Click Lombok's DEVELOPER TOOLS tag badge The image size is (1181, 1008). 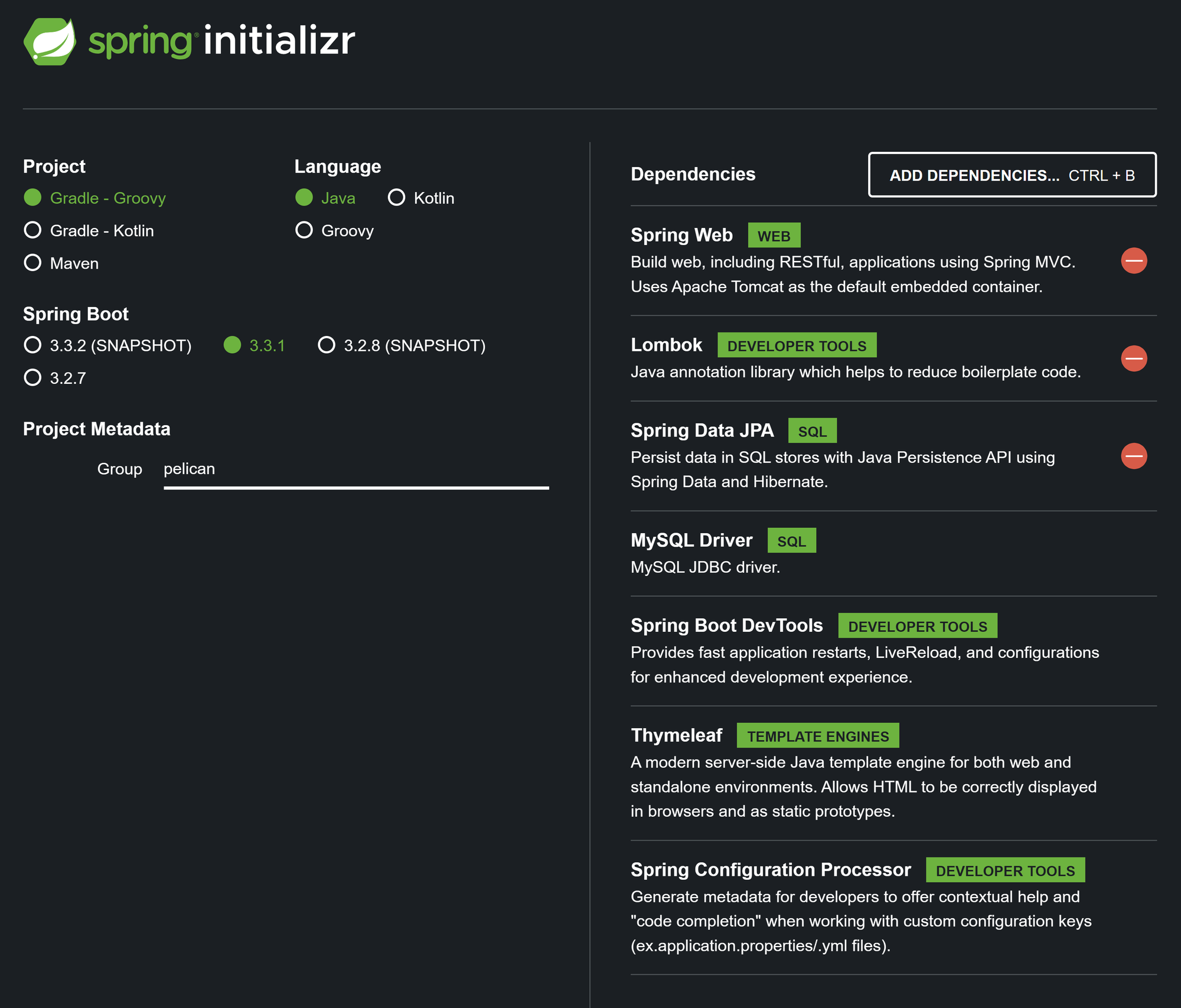tap(796, 345)
